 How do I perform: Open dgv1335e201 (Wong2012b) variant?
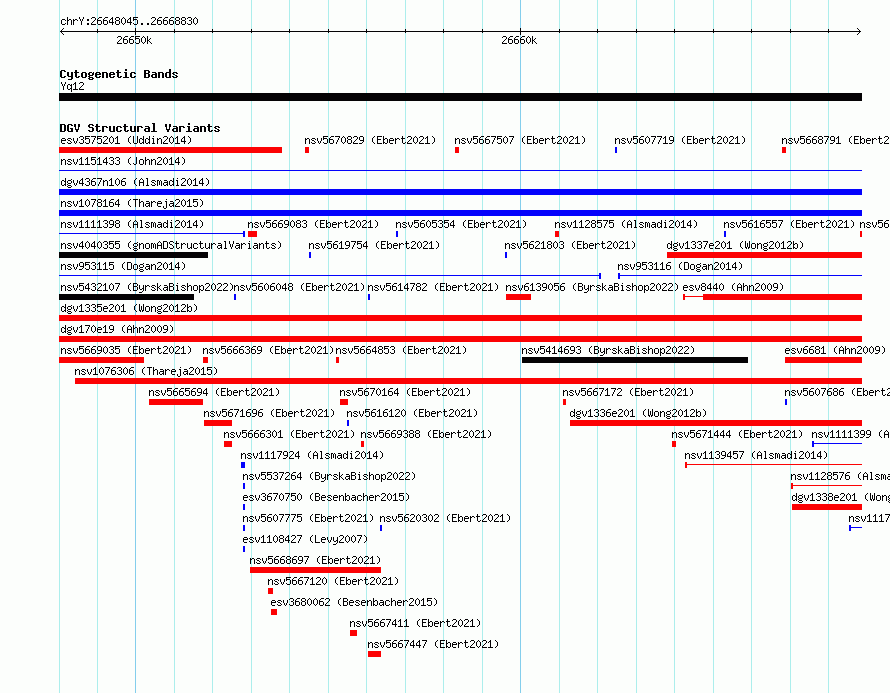(x=129, y=308)
